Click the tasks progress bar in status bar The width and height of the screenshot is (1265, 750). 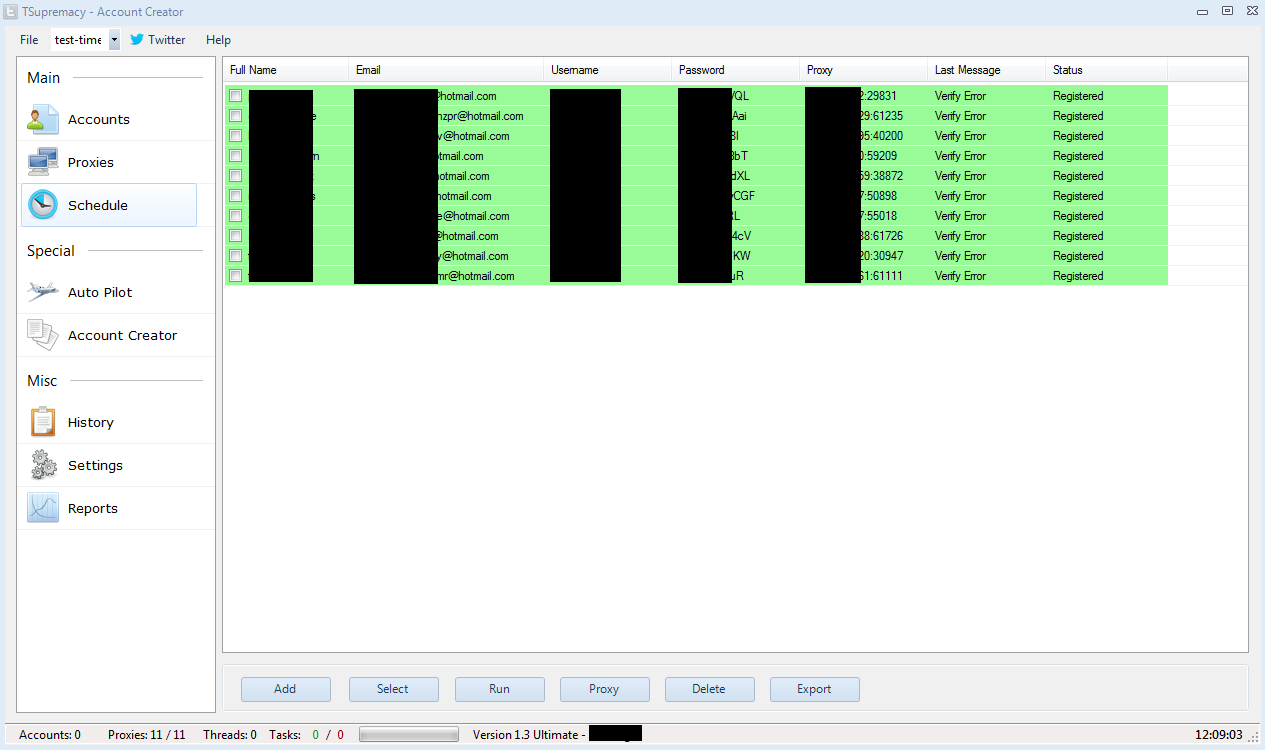(409, 735)
